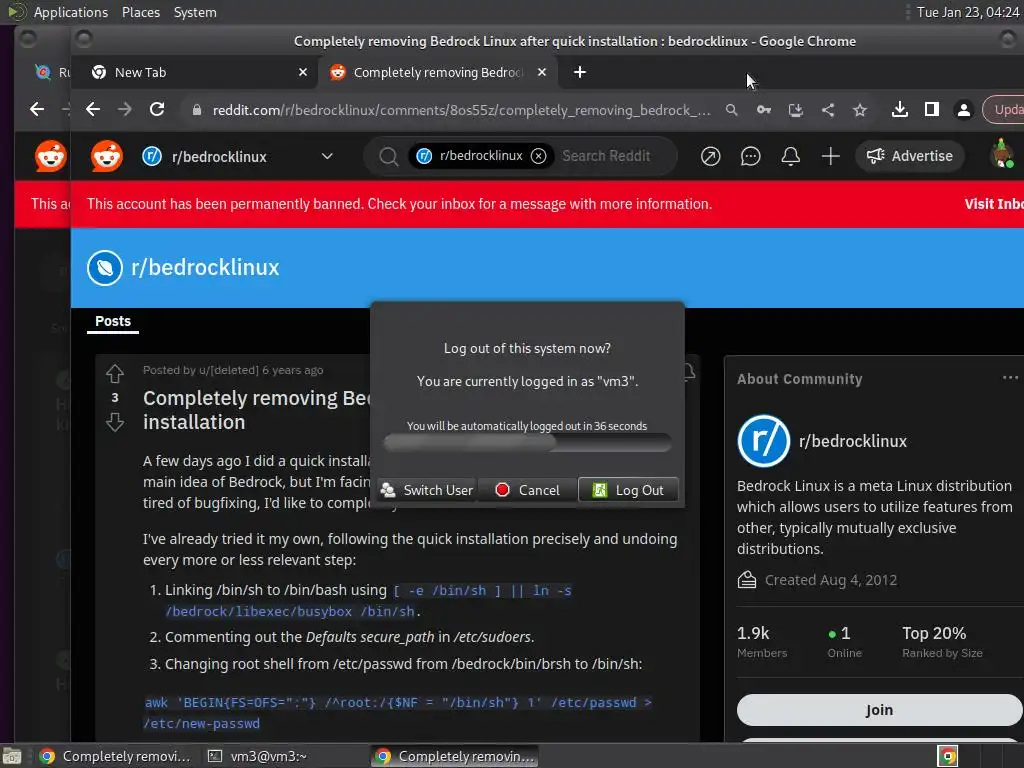Go back in the background Chrome window
Viewport: 1024px width, 768px height.
[x=37, y=110]
